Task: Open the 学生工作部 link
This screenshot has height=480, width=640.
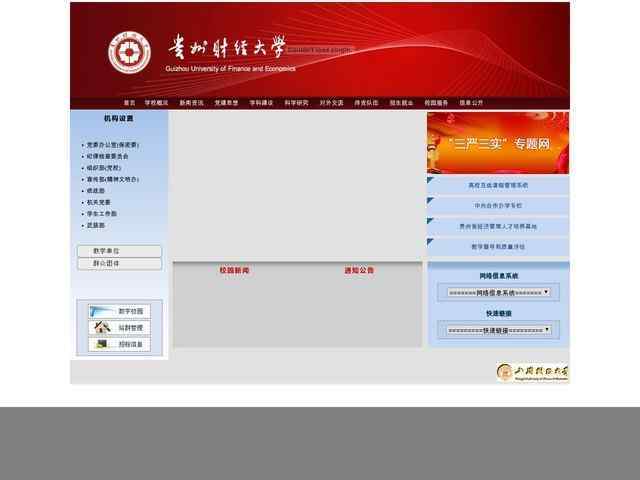Action: coord(102,213)
